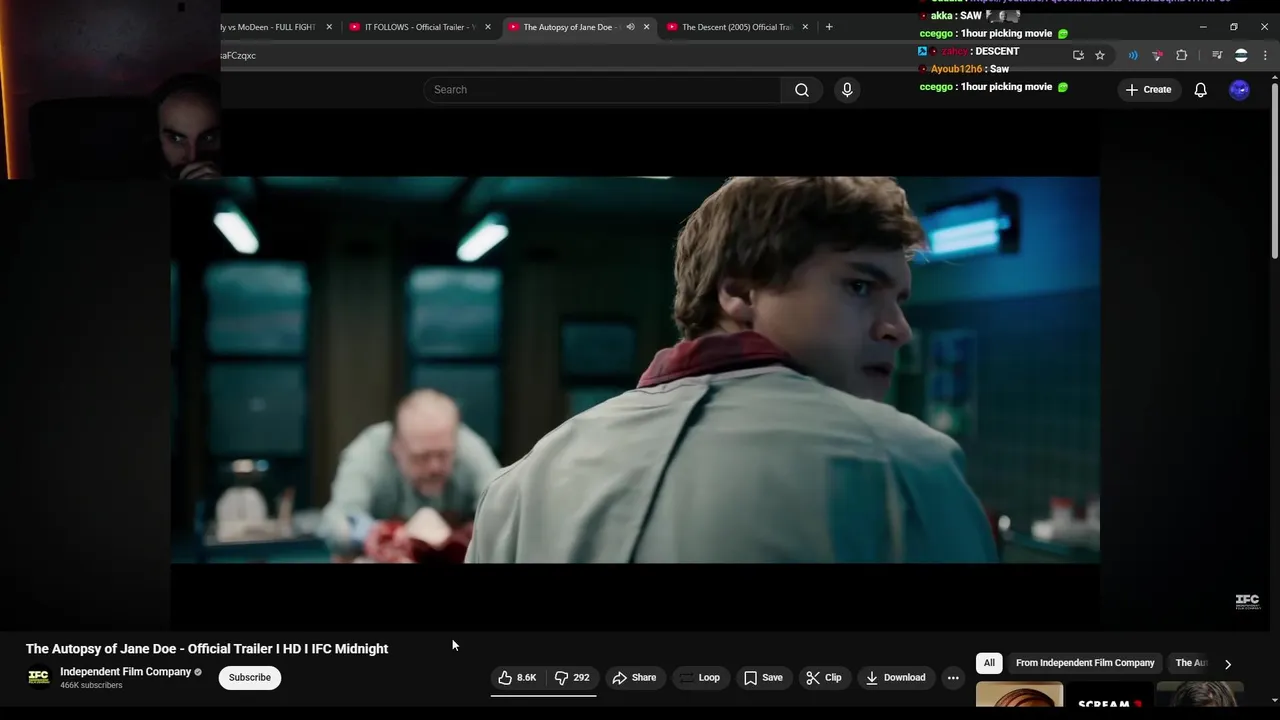This screenshot has height=720, width=1280.
Task: Select From Independent Film Company chip
Action: [1085, 663]
